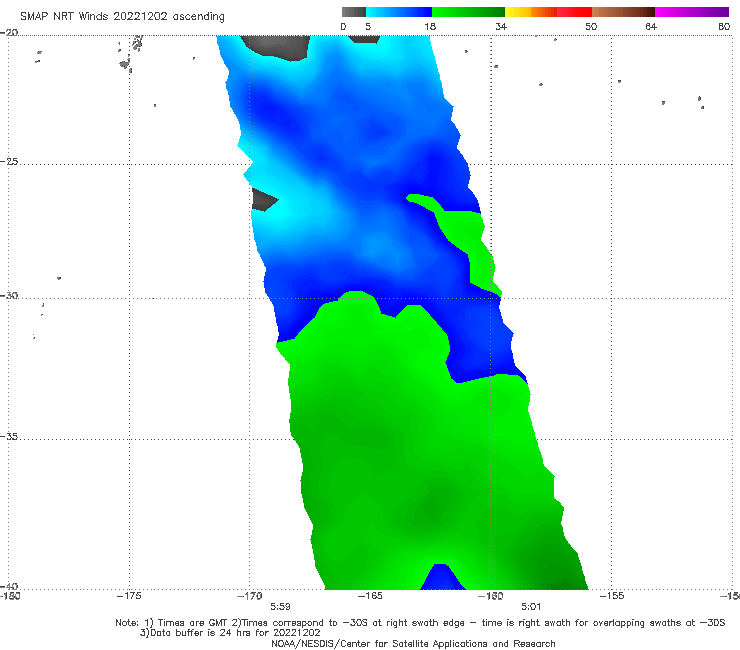
Task: Click the small dark gray patch on swath's left edge
Action: [263, 200]
